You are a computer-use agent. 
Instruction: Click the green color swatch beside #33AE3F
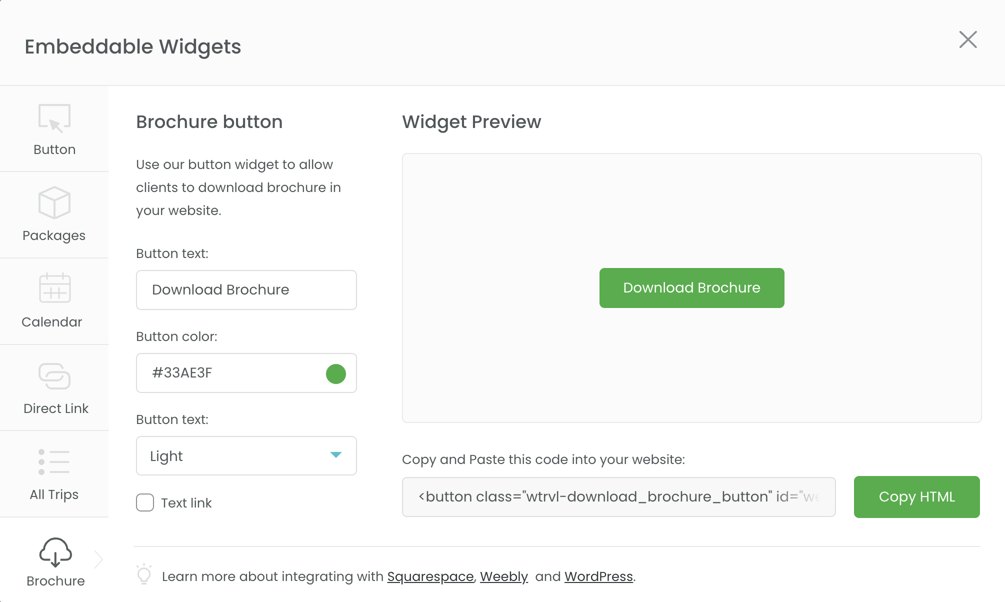(x=338, y=372)
